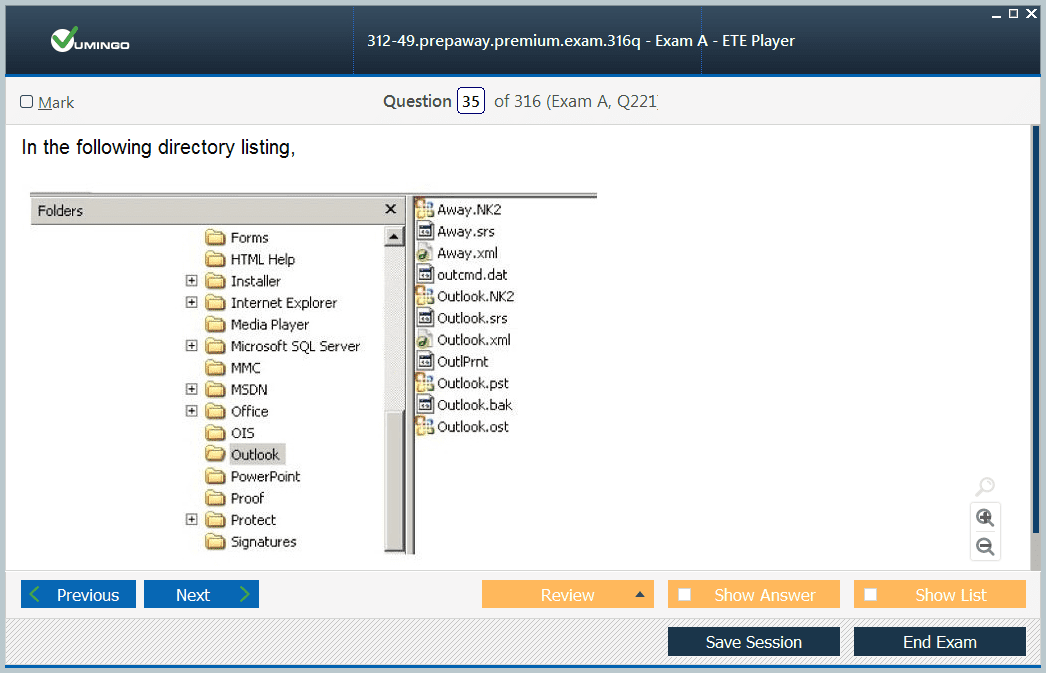Click the Proof folder icon
Screen dimensions: 1046x673
215,498
